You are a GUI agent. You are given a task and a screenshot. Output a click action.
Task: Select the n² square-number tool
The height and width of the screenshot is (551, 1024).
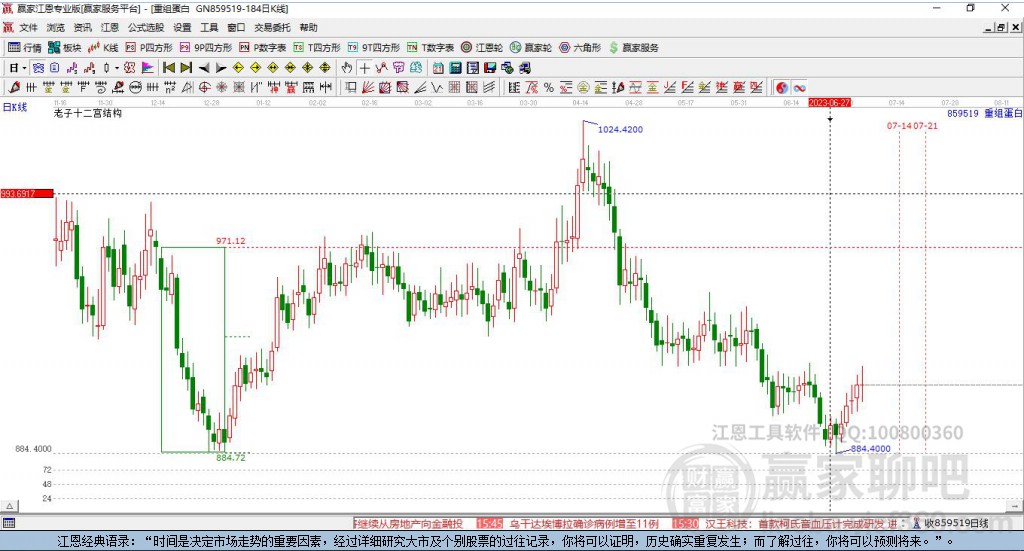pos(170,87)
